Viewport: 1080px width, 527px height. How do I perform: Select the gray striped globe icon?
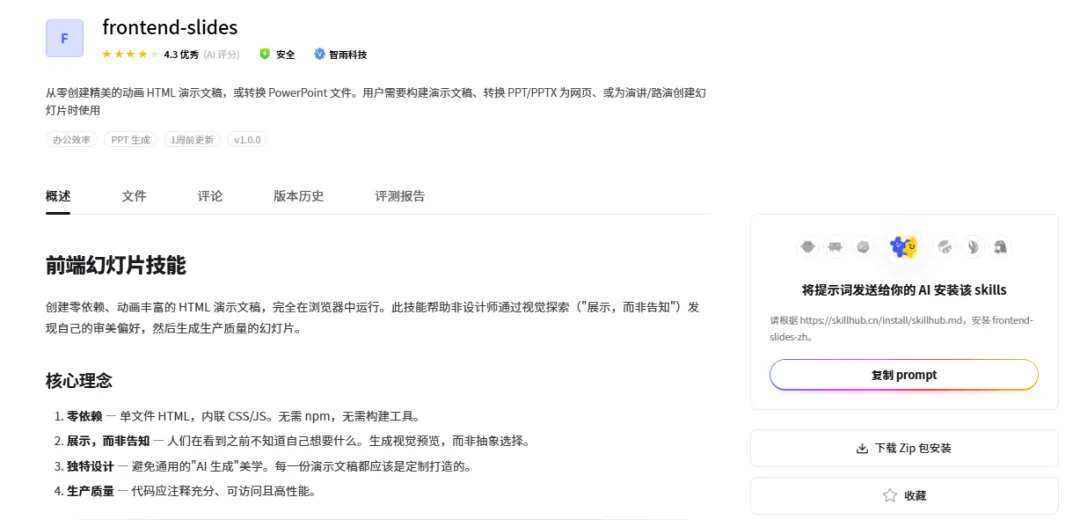pos(945,247)
